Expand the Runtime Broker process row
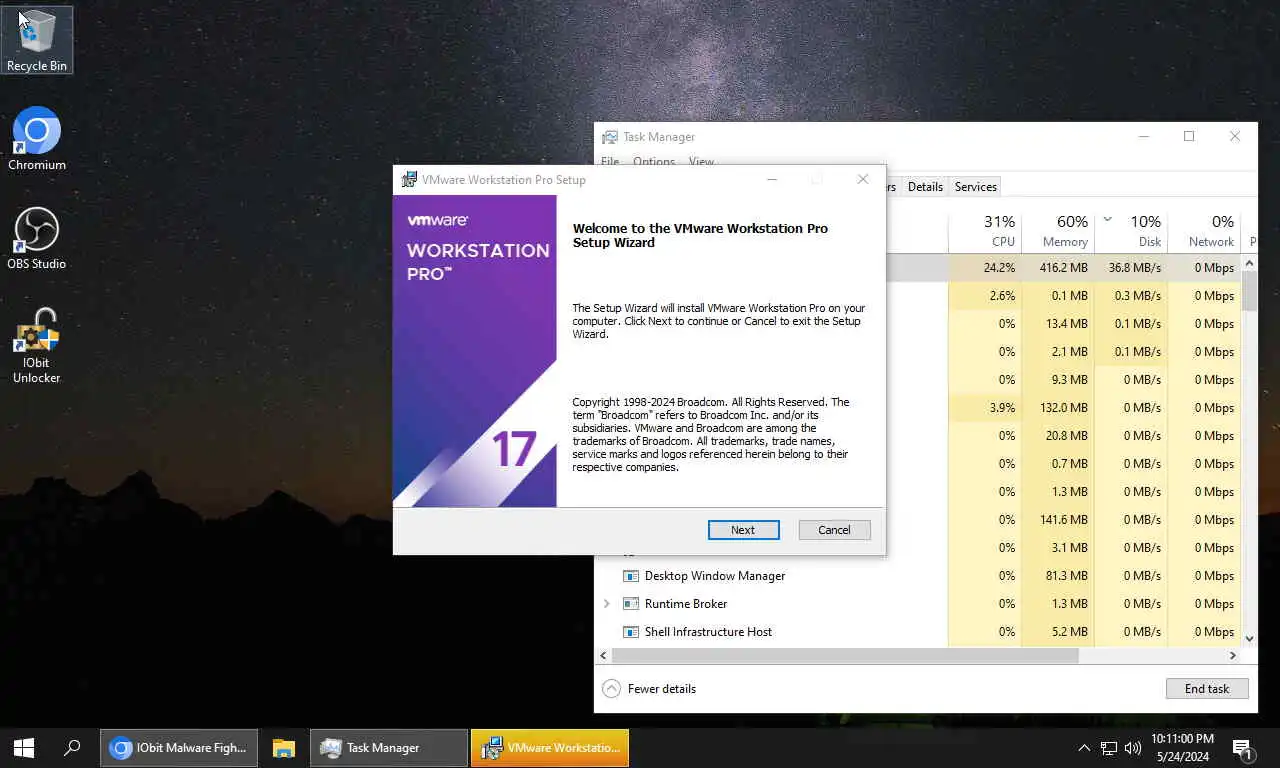1280x768 pixels. coord(606,604)
